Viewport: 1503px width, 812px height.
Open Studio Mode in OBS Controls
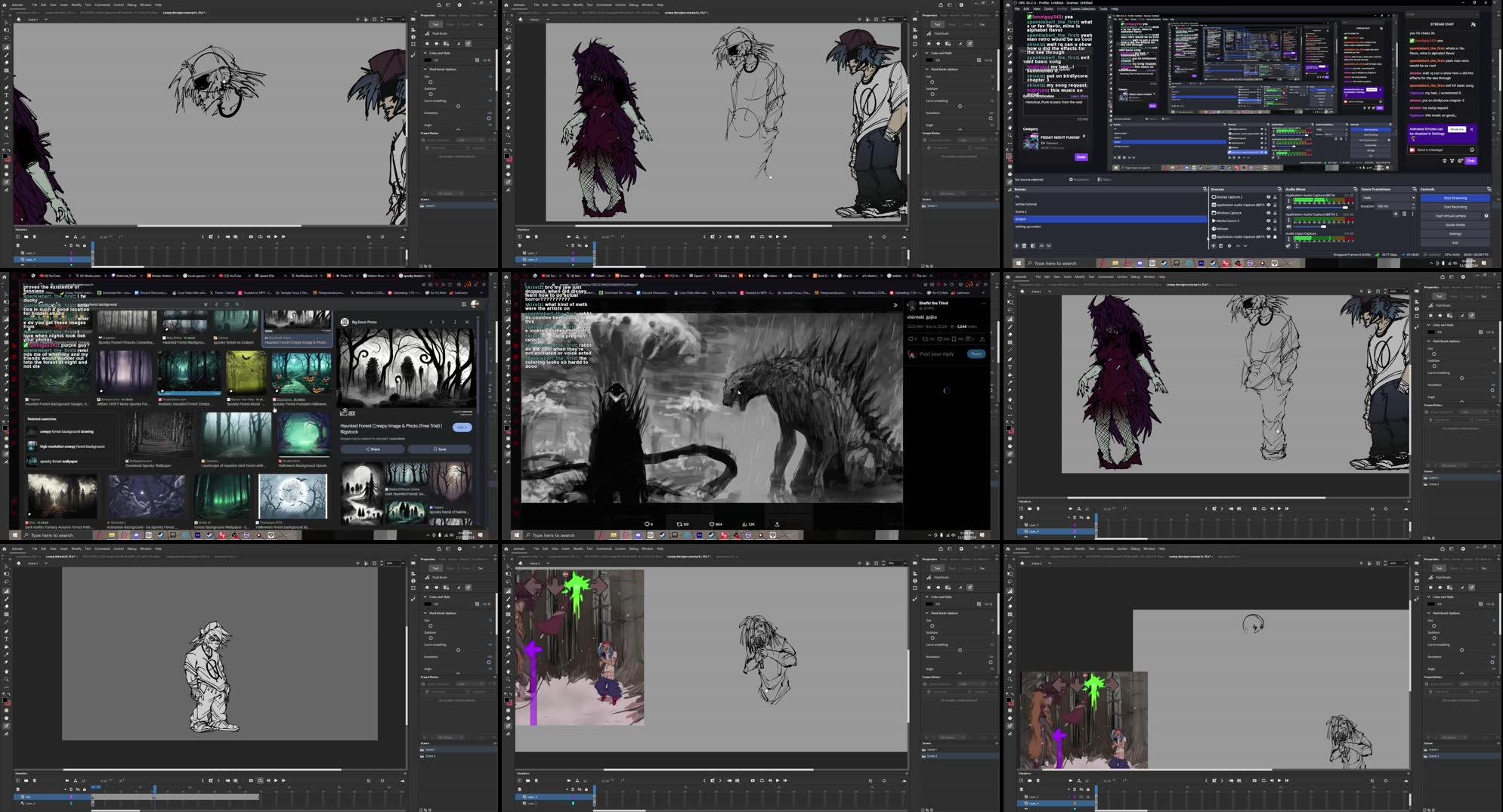[1455, 224]
